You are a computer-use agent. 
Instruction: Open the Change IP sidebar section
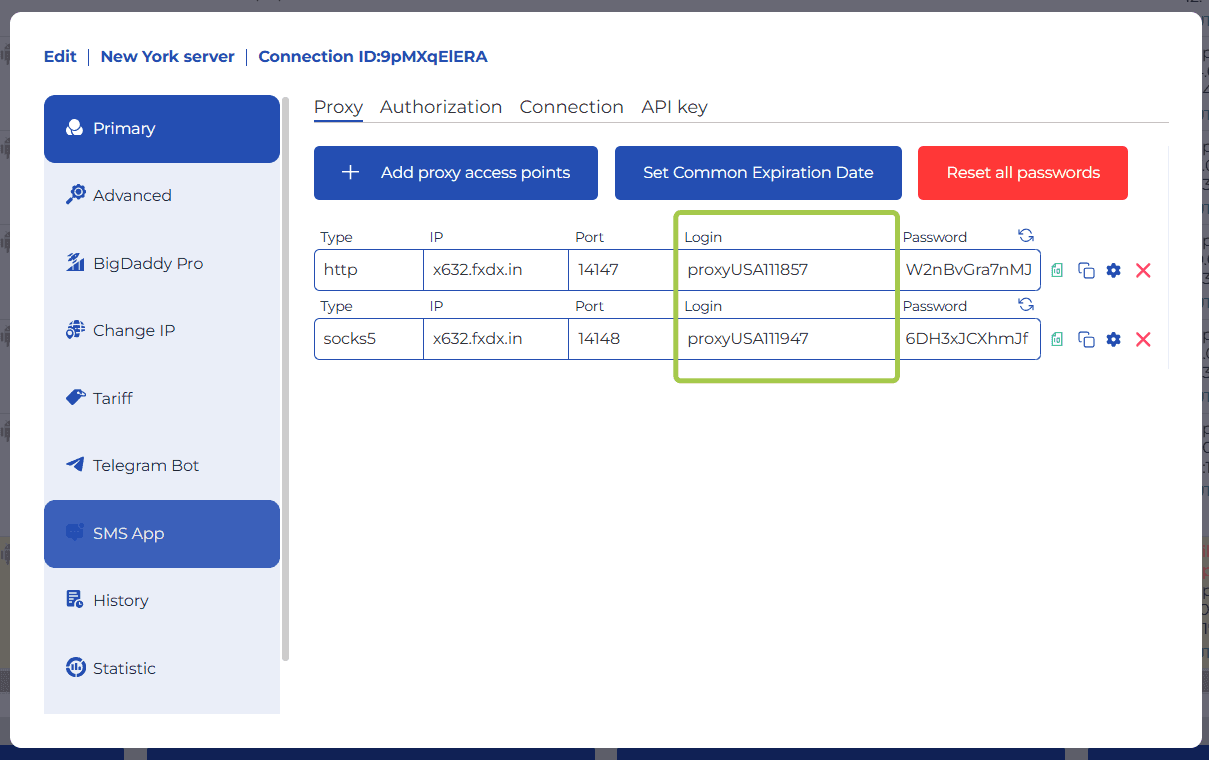point(133,331)
